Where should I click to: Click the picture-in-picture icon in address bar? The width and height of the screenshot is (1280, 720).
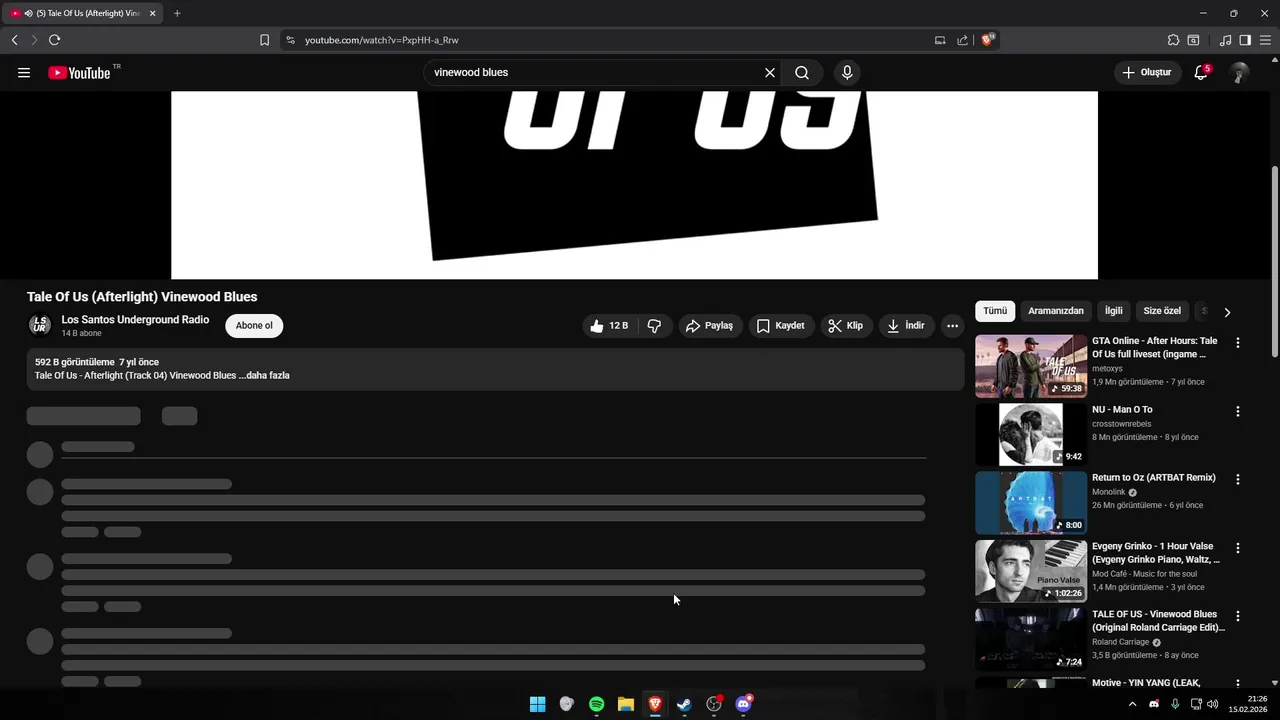pos(940,40)
